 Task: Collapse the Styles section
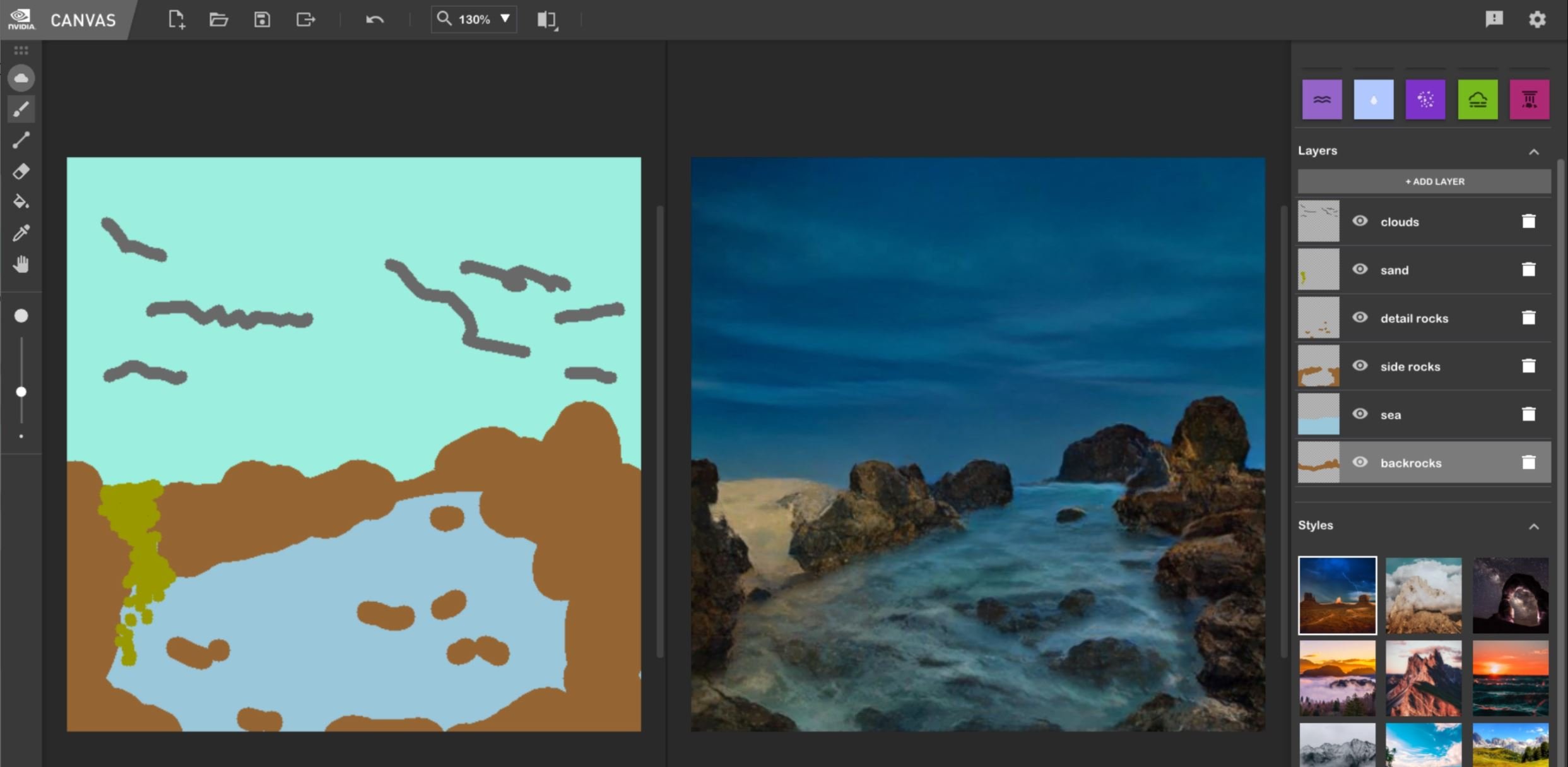pyautogui.click(x=1535, y=526)
